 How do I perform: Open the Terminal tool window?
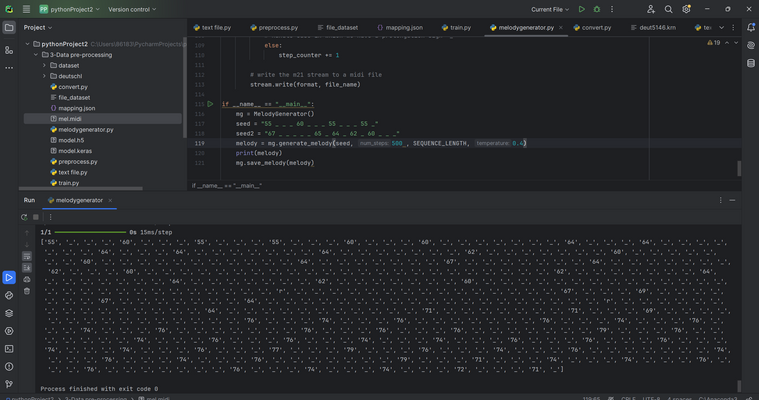[x=9, y=349]
